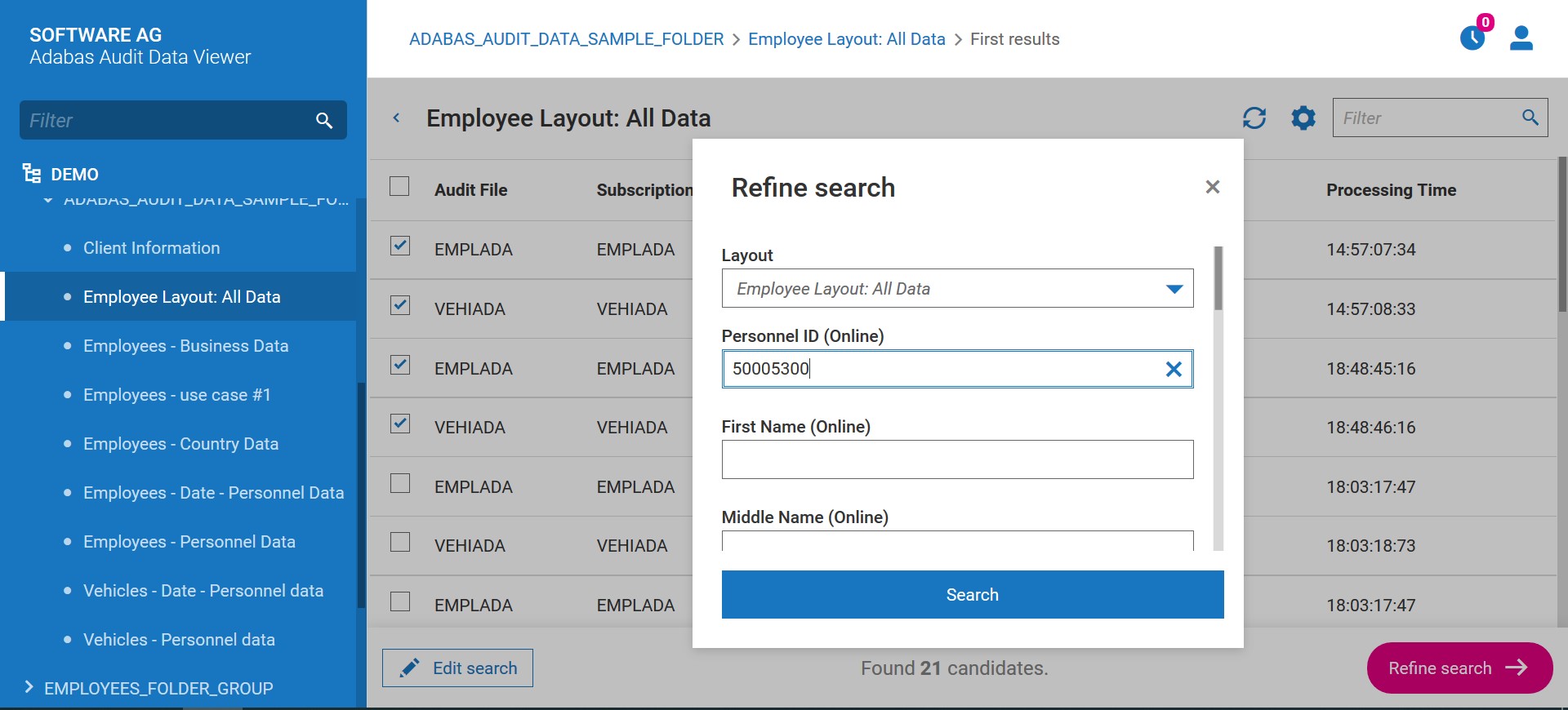This screenshot has height=710, width=1568.
Task: Click the Software AG Adabas Audit Data Viewer title
Action: pyautogui.click(x=140, y=46)
